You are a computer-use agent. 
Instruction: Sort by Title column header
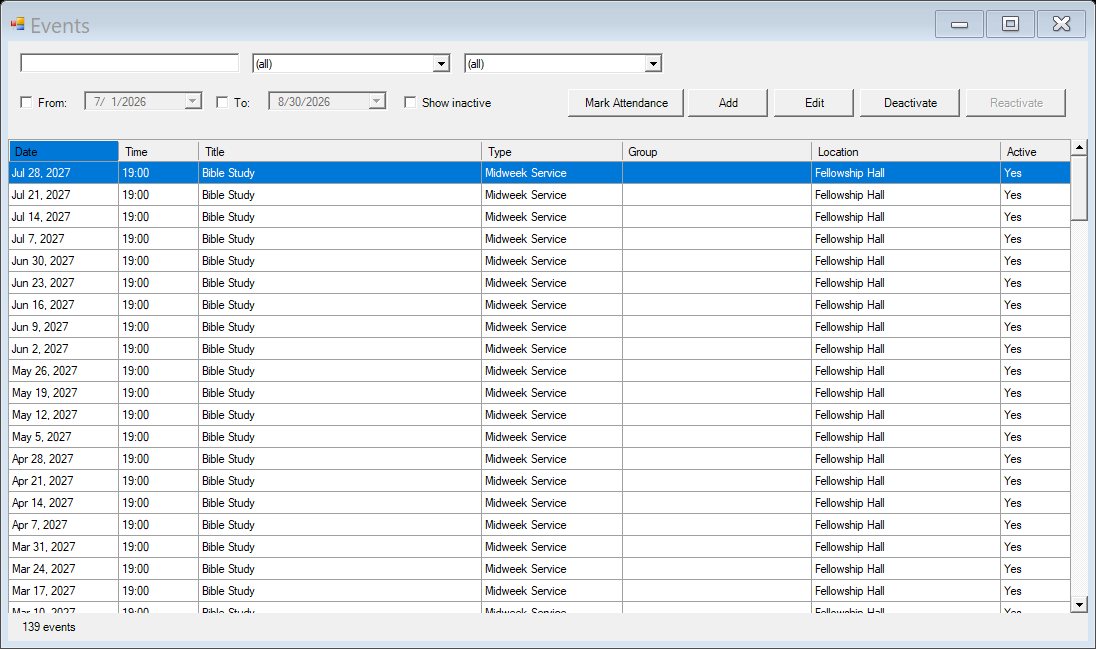tap(340, 152)
